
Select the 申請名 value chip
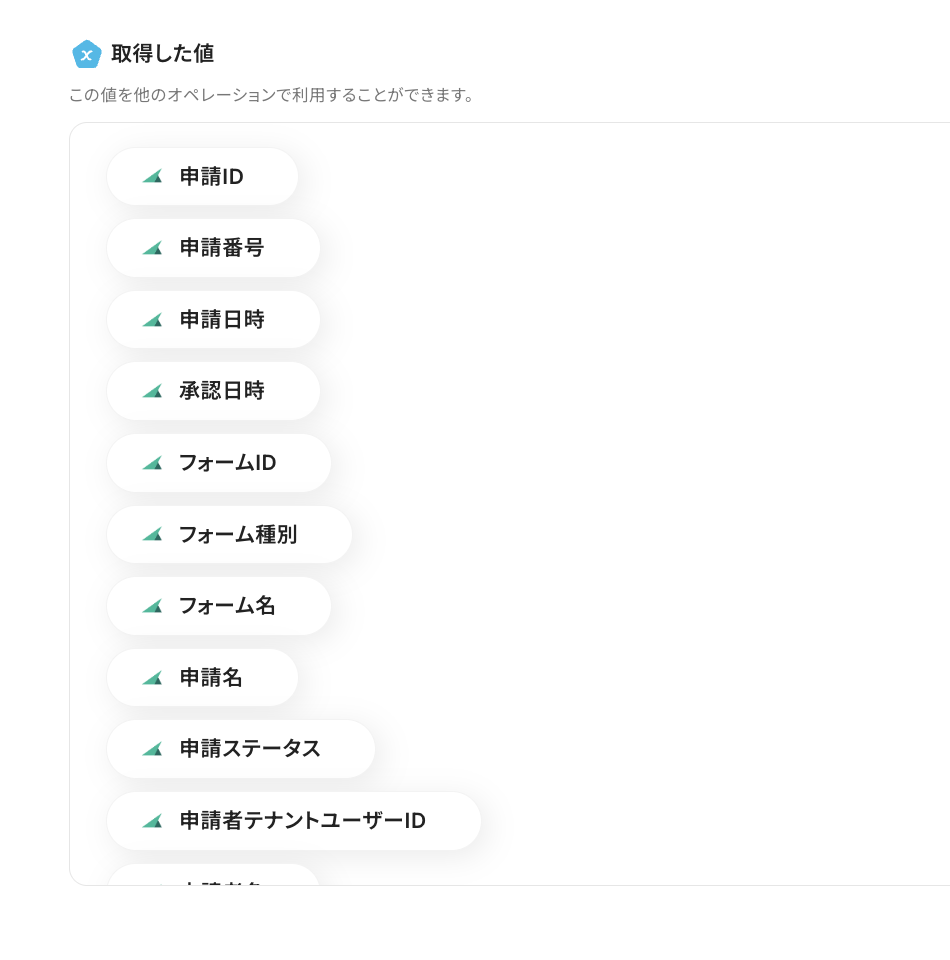(x=211, y=678)
